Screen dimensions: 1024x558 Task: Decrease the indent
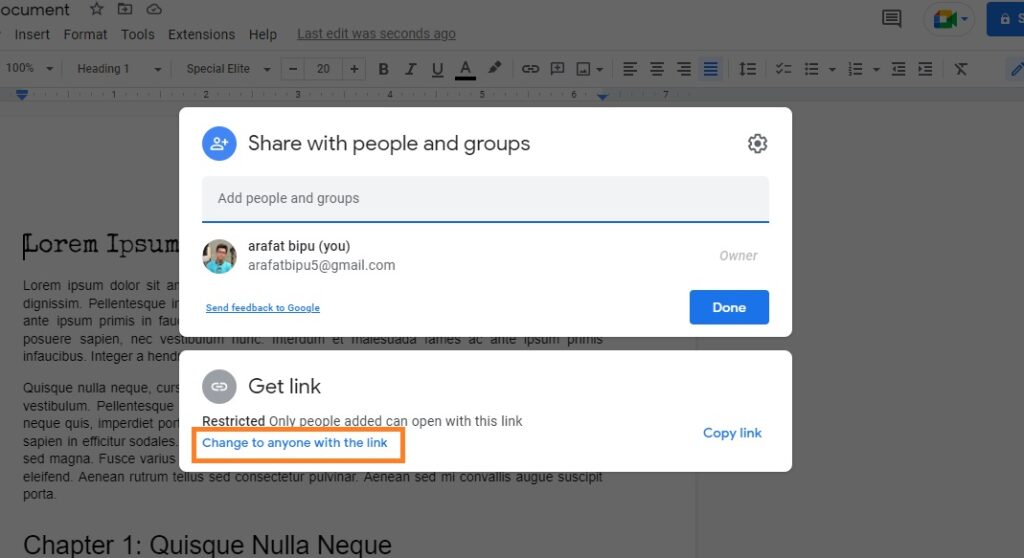point(899,69)
